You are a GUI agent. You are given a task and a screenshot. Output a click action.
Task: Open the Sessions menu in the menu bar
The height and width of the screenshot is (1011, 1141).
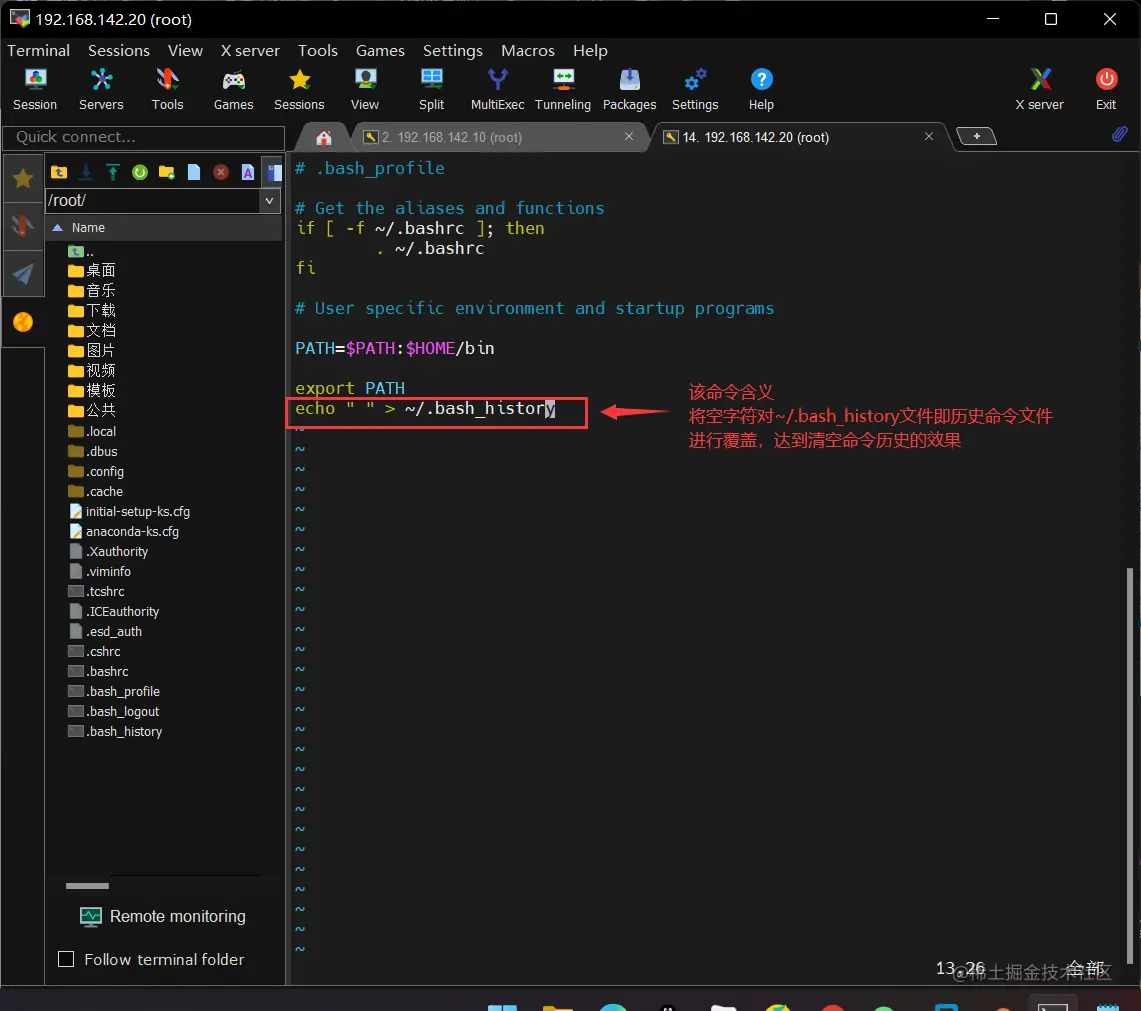[x=119, y=50]
